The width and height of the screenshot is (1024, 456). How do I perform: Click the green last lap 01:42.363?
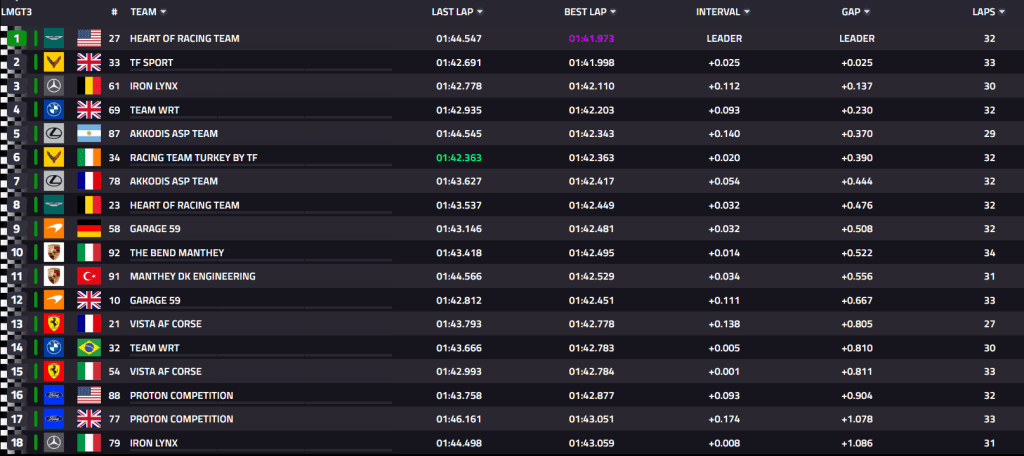point(459,157)
